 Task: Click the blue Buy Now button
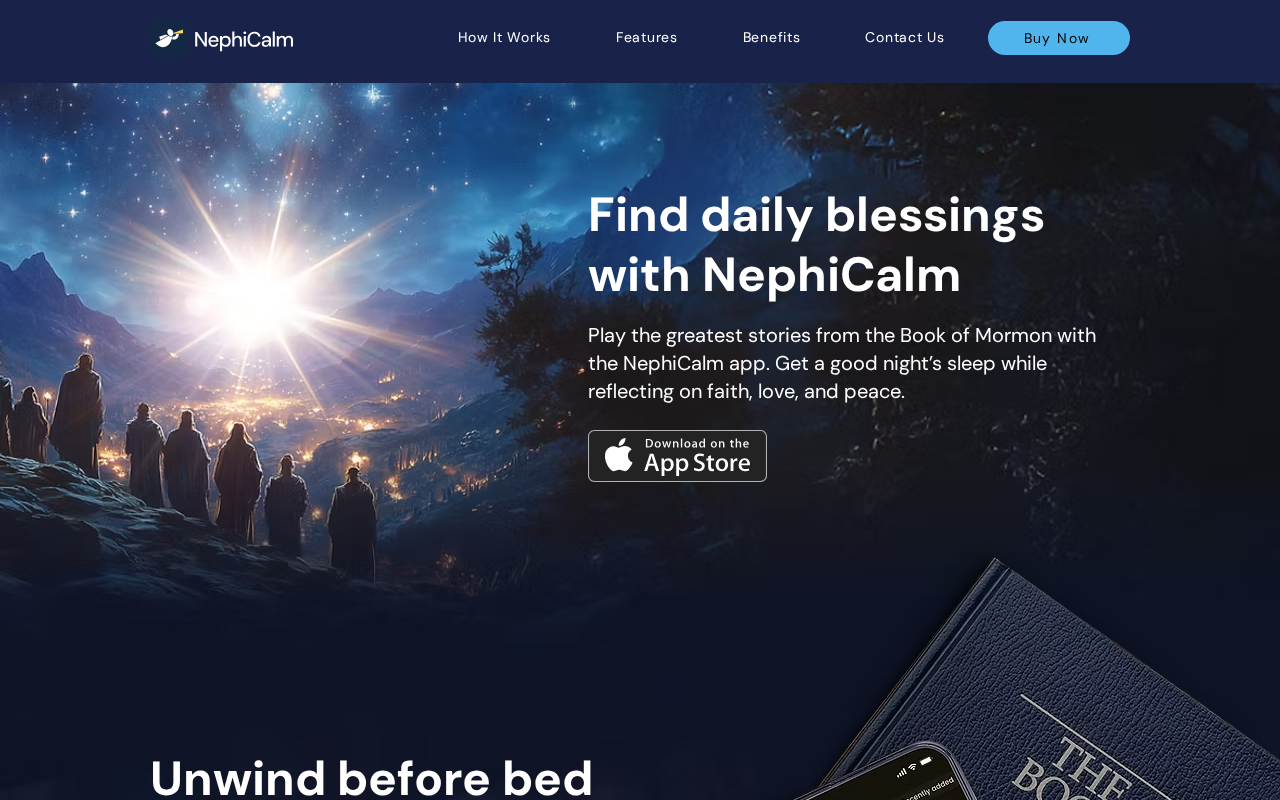1059,38
